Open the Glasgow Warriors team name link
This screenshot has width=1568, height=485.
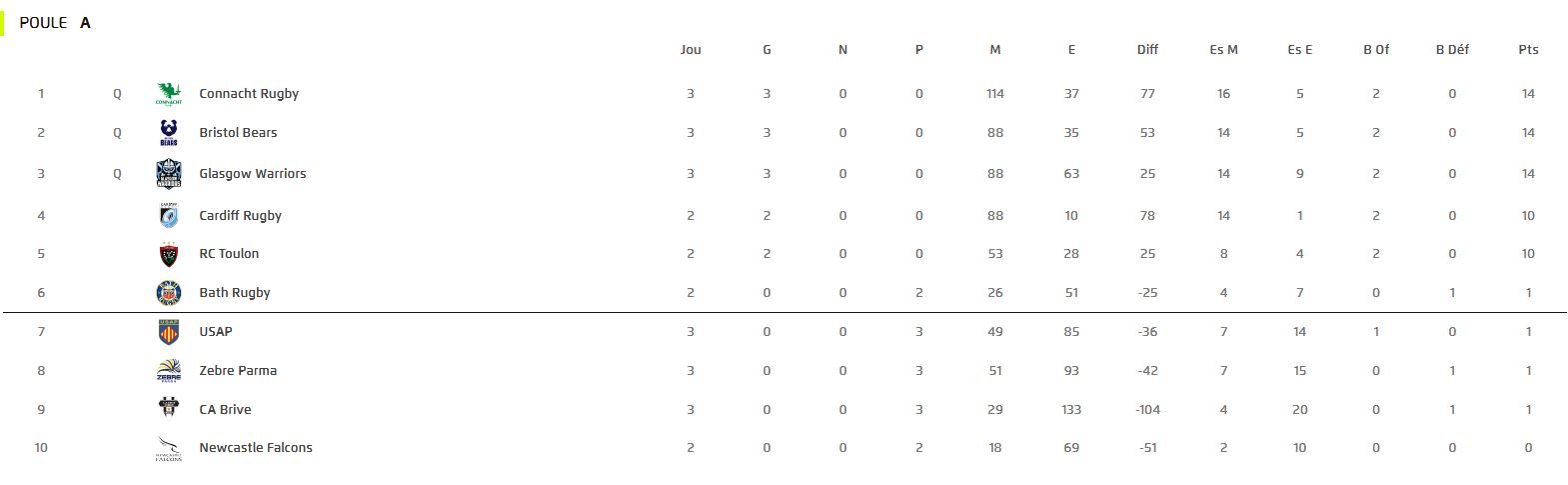click(253, 174)
